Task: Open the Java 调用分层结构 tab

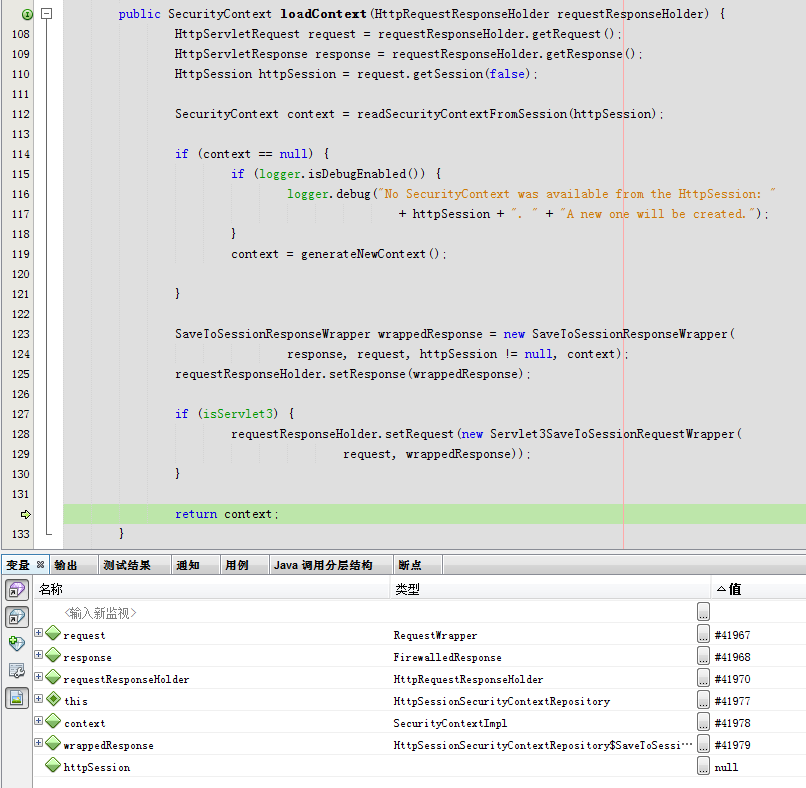Action: (x=323, y=565)
